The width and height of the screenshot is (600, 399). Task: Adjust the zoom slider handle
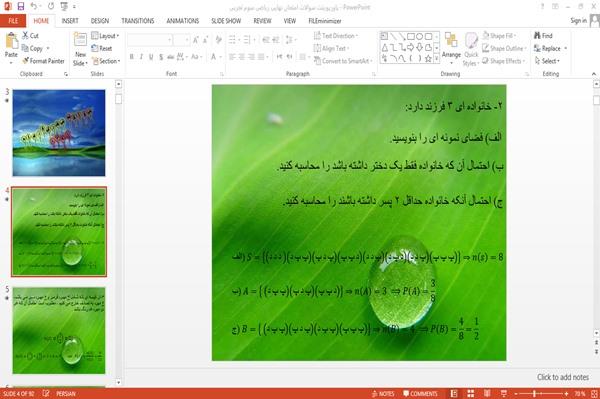point(535,394)
